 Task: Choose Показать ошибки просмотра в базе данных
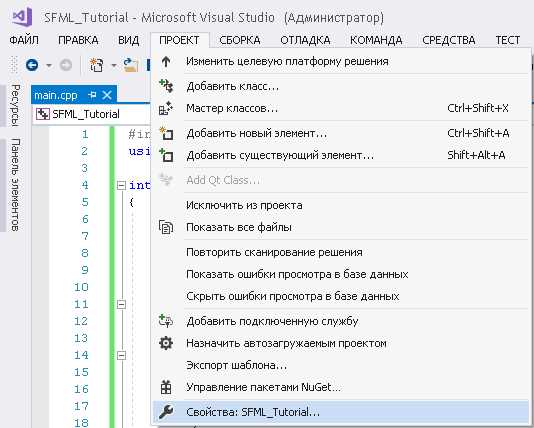pyautogui.click(x=341, y=274)
